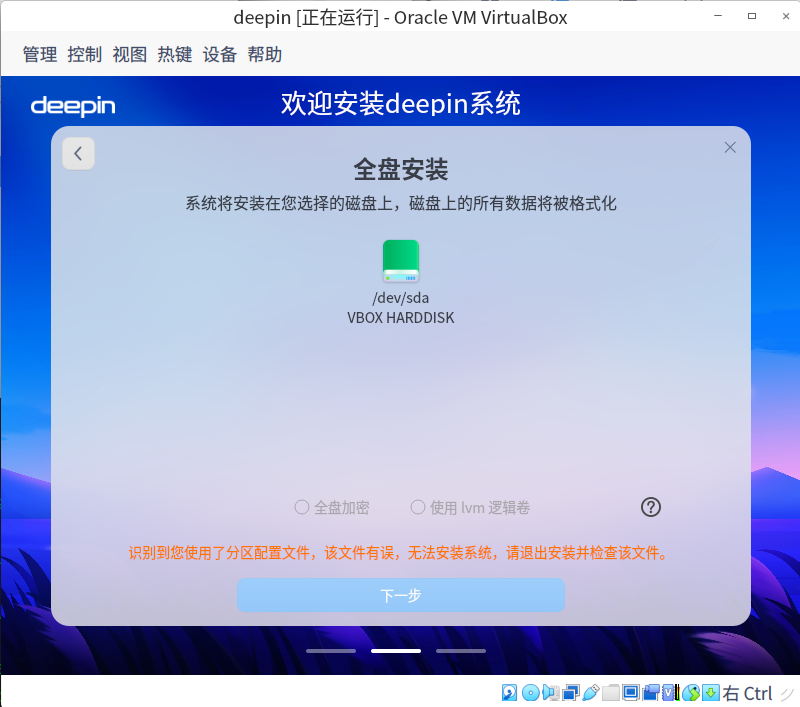Enable the 使用 lvm 逻辑卷 option
The width and height of the screenshot is (800, 707).
click(x=417, y=507)
